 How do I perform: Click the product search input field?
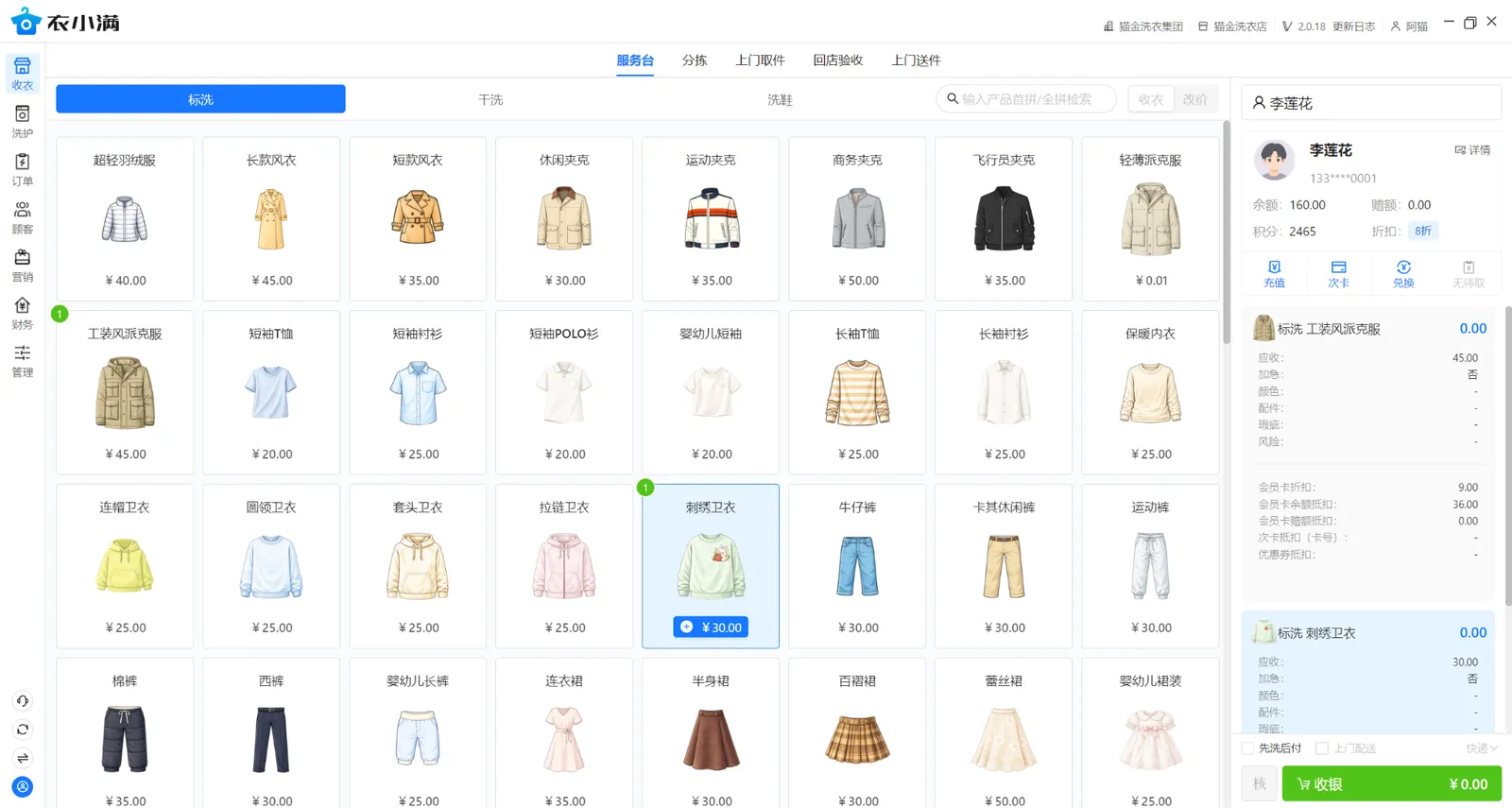pos(1026,99)
